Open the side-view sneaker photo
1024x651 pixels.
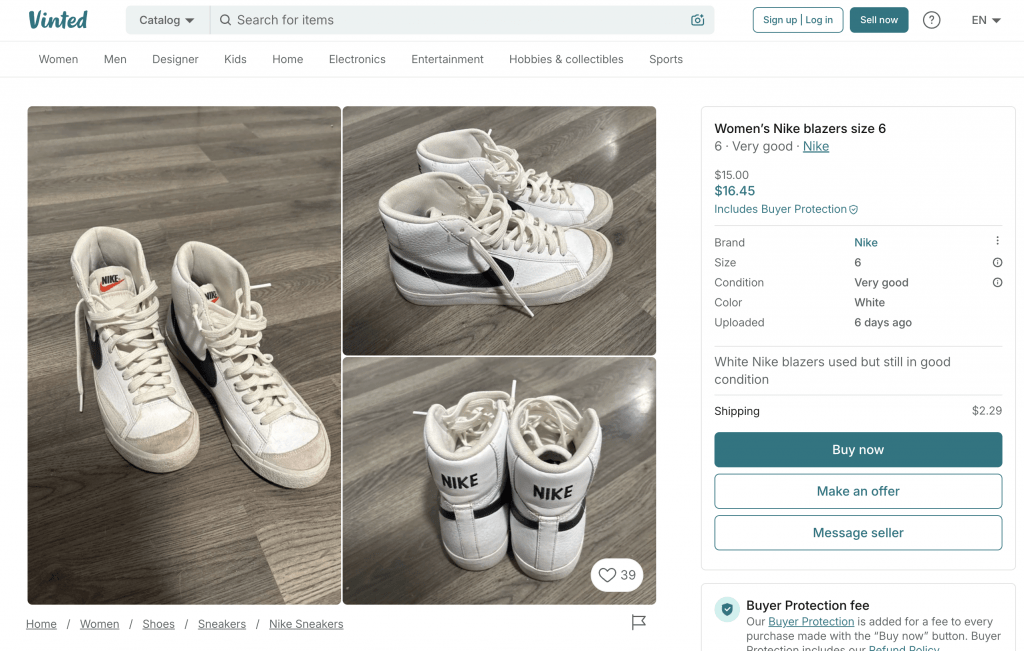pos(499,230)
